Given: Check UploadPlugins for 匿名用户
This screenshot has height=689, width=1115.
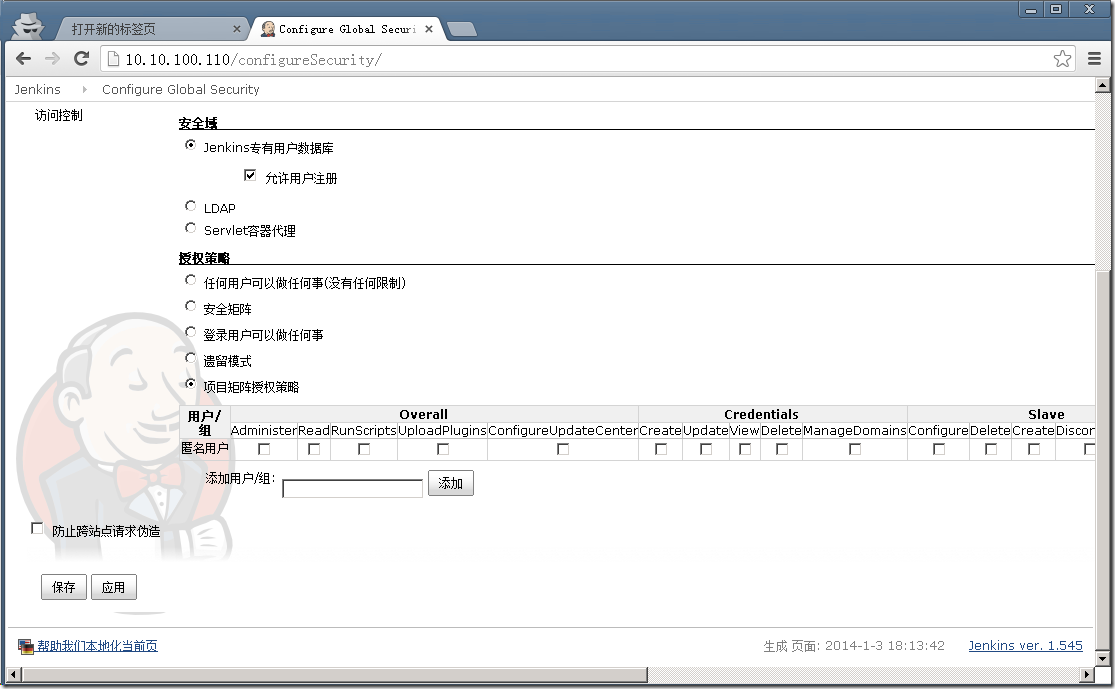Looking at the screenshot, I should (x=442, y=449).
